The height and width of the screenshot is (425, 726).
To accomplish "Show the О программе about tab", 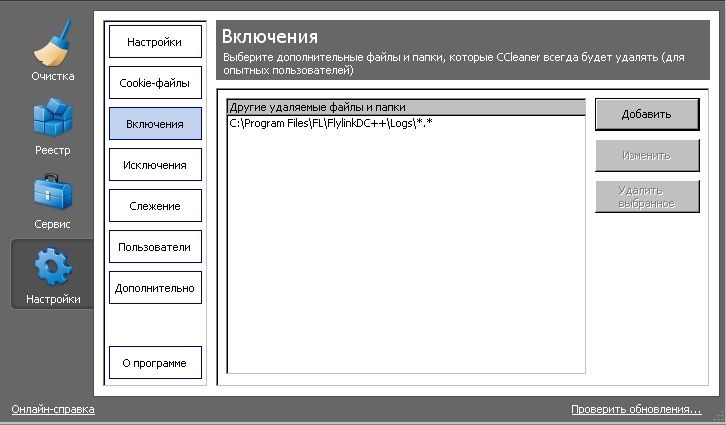I will click(x=155, y=363).
